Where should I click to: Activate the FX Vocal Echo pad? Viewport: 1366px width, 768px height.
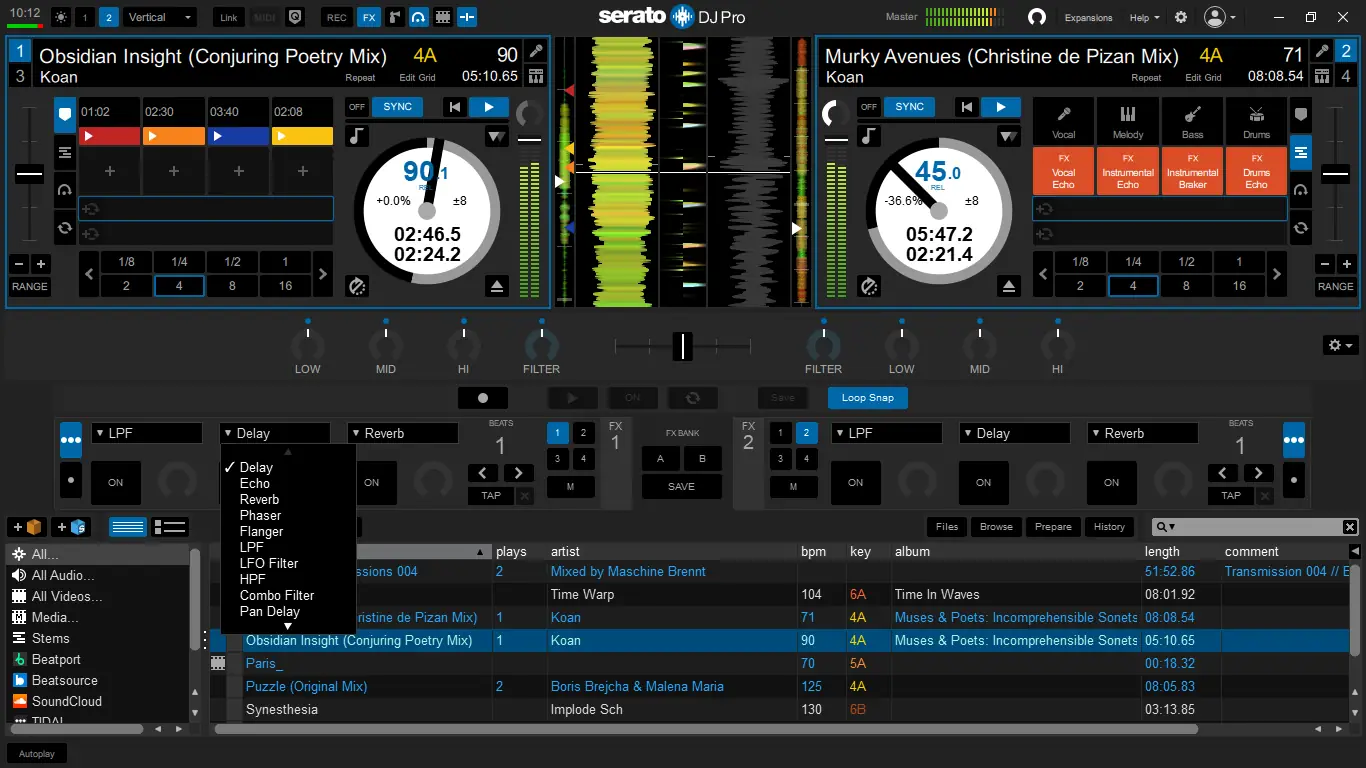[x=1064, y=171]
